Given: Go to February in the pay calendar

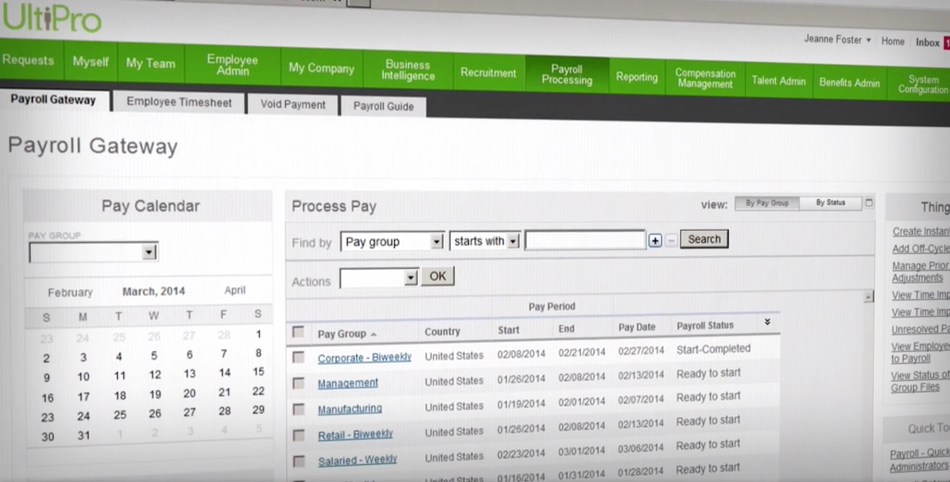Looking at the screenshot, I should pos(70,292).
